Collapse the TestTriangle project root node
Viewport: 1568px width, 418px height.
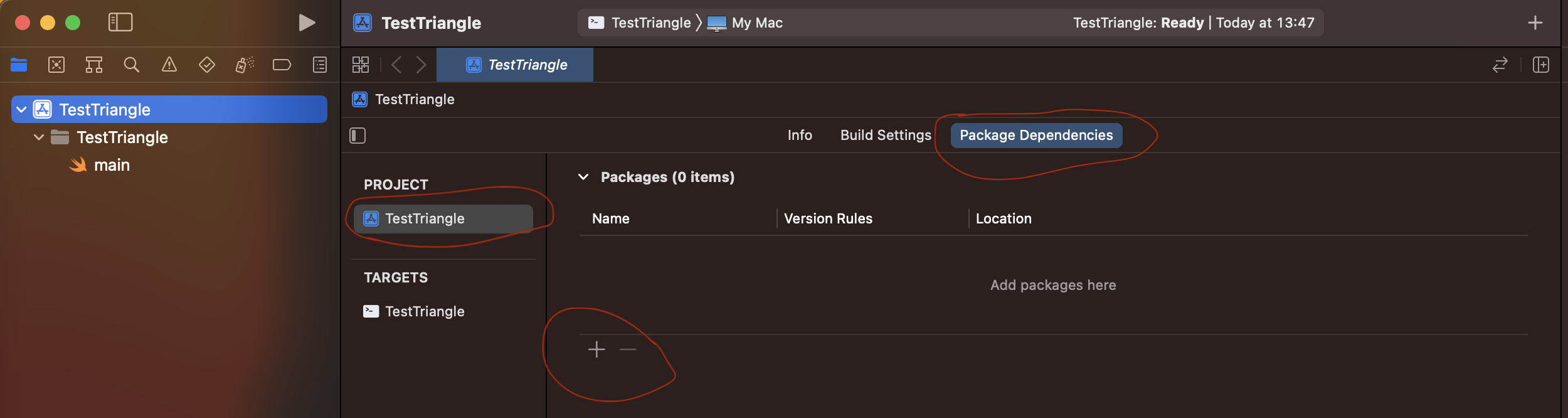tap(21, 110)
